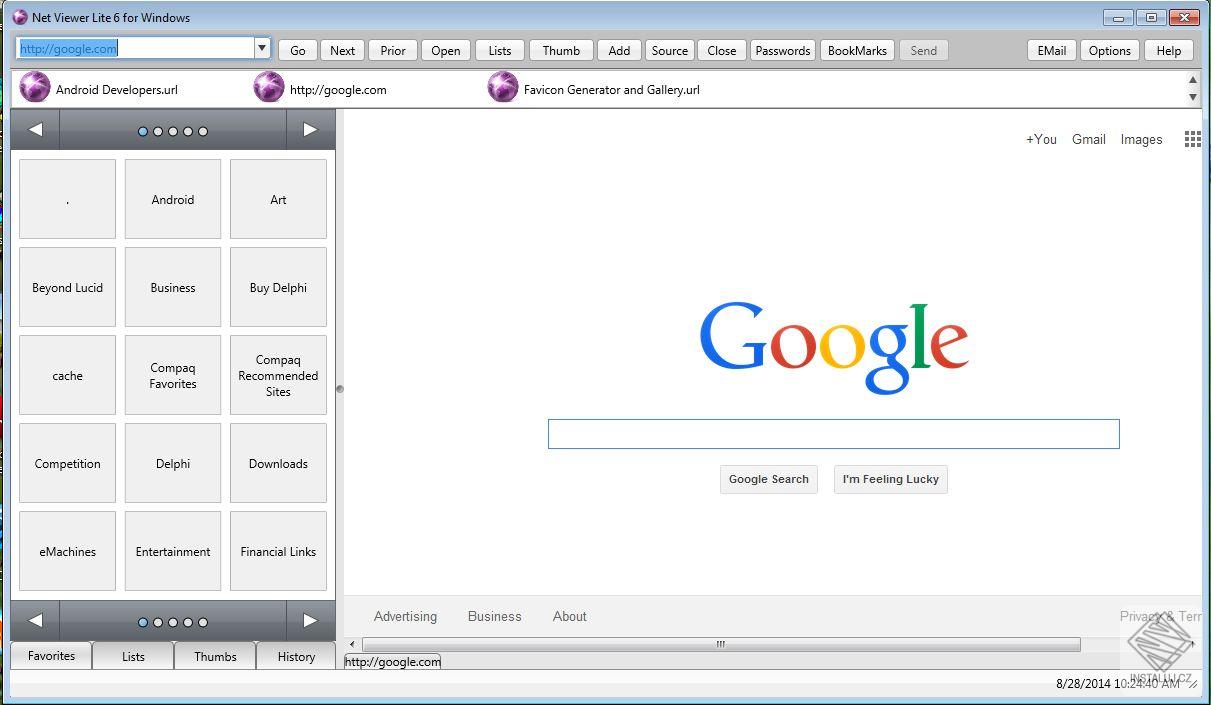Screen dimensions: 1211x705
Task: Click the http://google.com globe icon
Action: click(x=268, y=88)
